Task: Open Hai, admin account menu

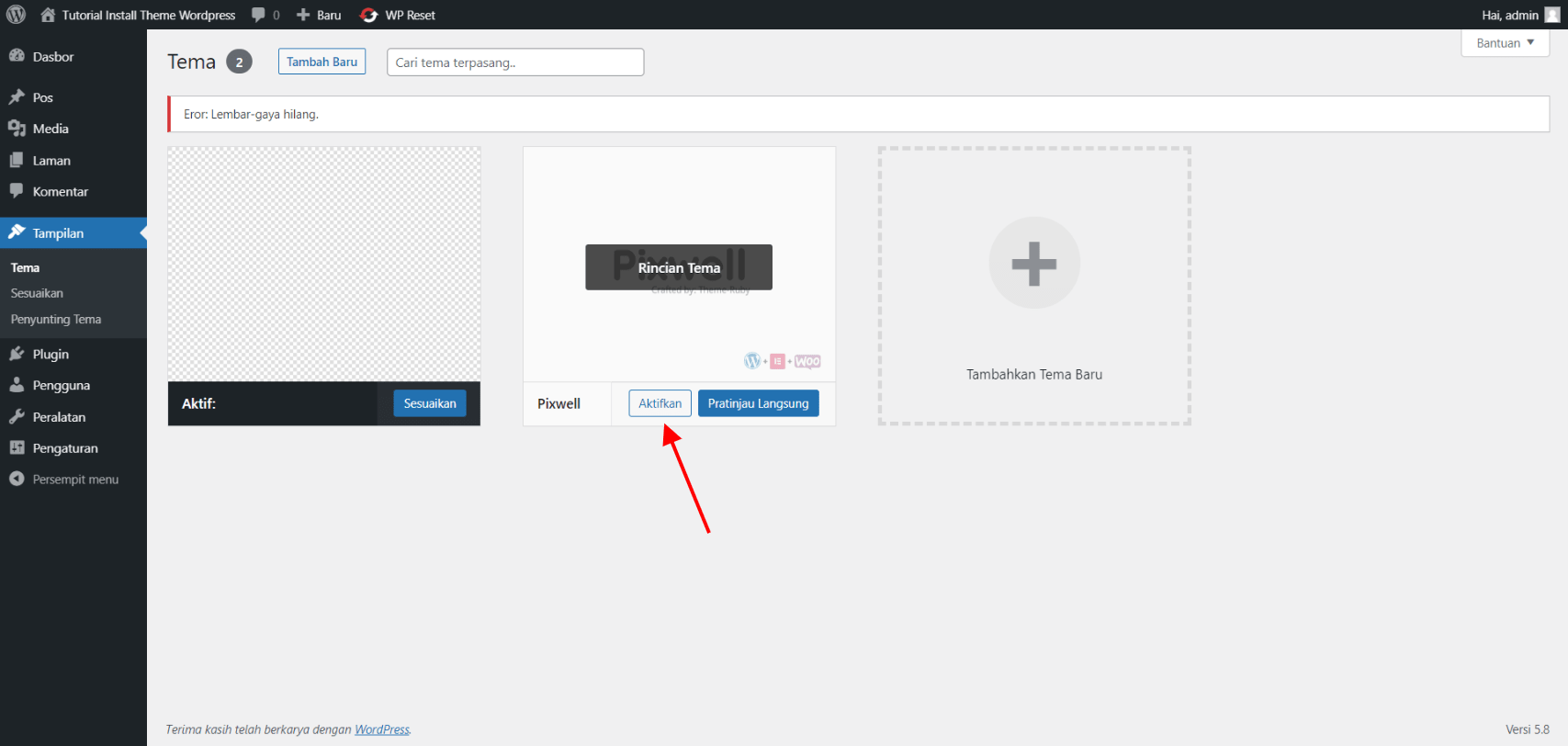Action: (x=1509, y=15)
